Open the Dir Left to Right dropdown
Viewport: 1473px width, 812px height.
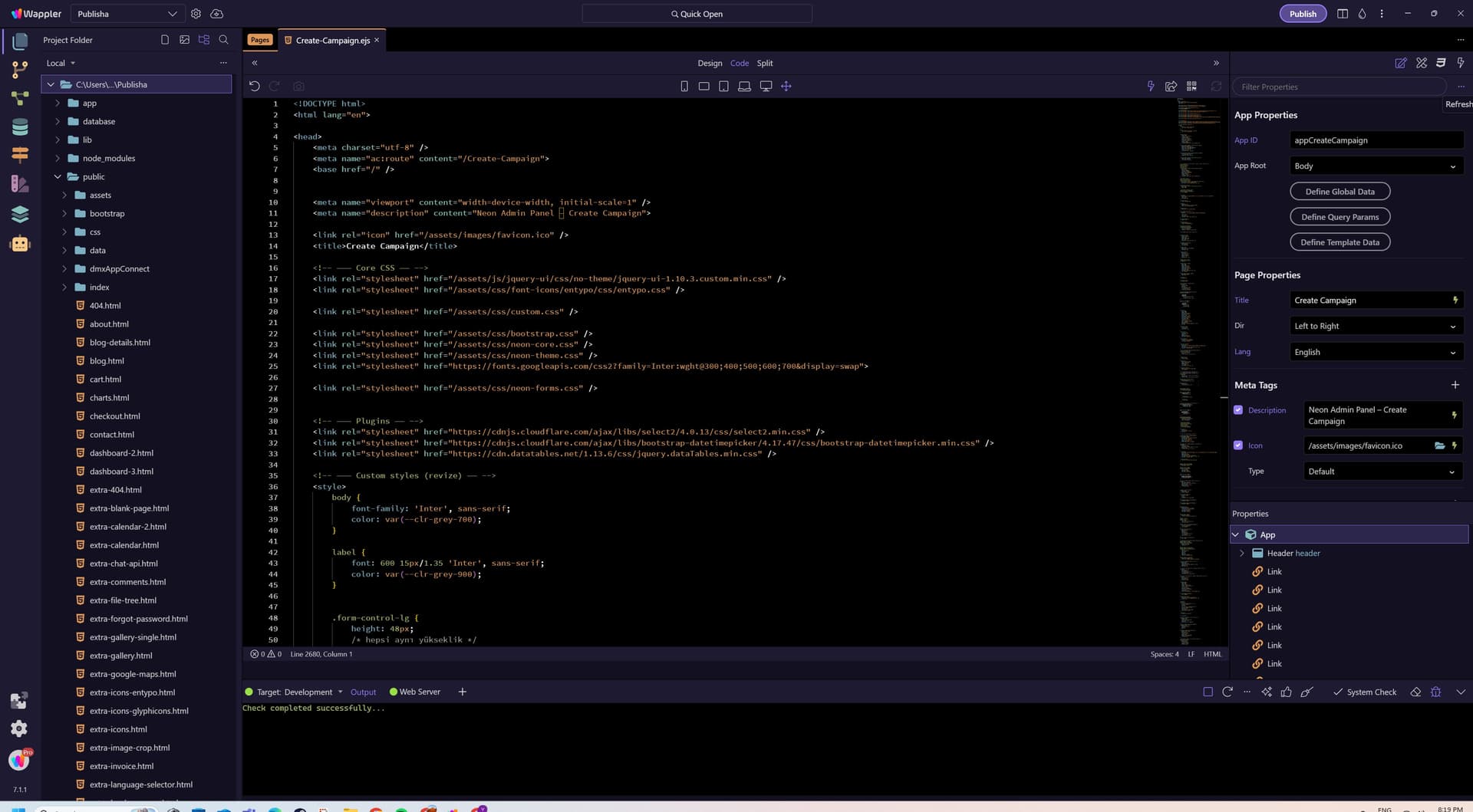pos(1376,327)
